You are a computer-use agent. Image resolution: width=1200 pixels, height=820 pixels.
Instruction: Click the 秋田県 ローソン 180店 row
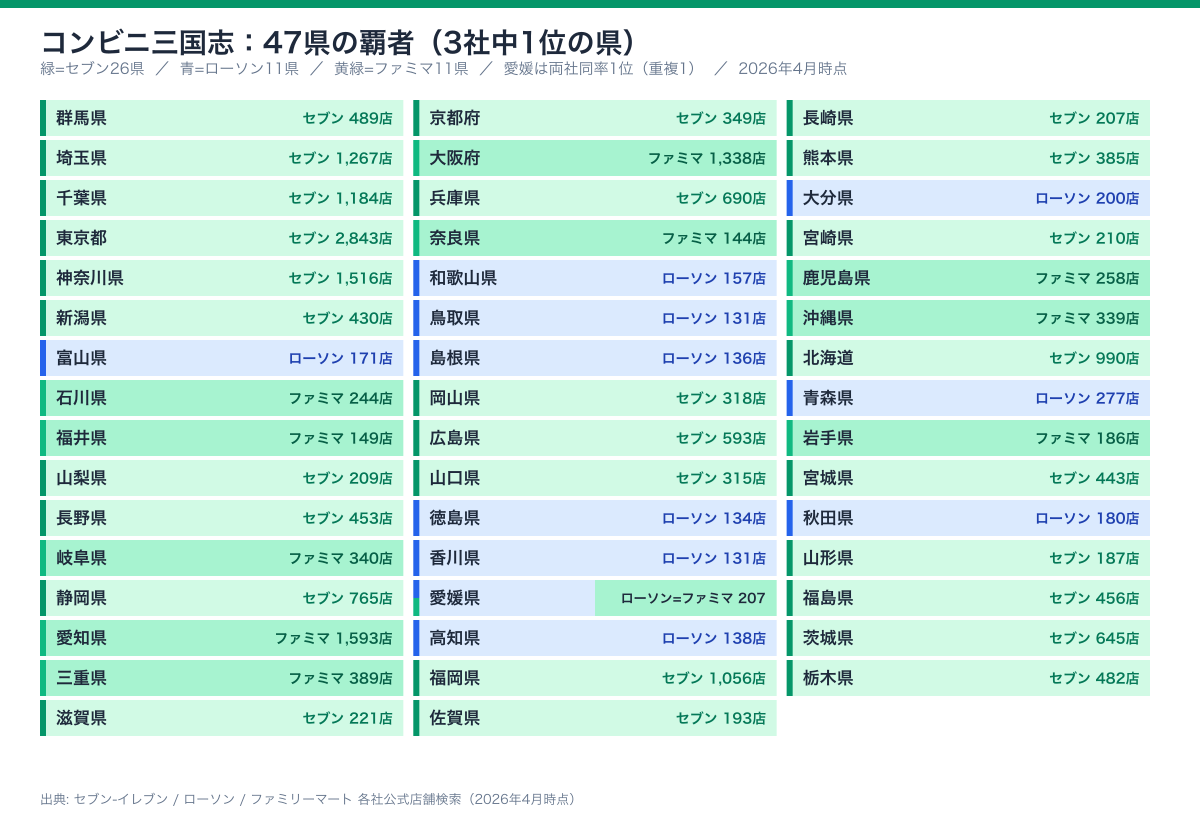(968, 518)
